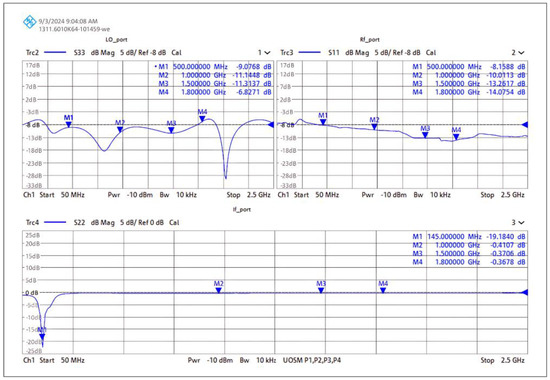Click Trc3 blue trace line color sample
Image resolution: width=550 pixels, height=380 pixels.
309,53
